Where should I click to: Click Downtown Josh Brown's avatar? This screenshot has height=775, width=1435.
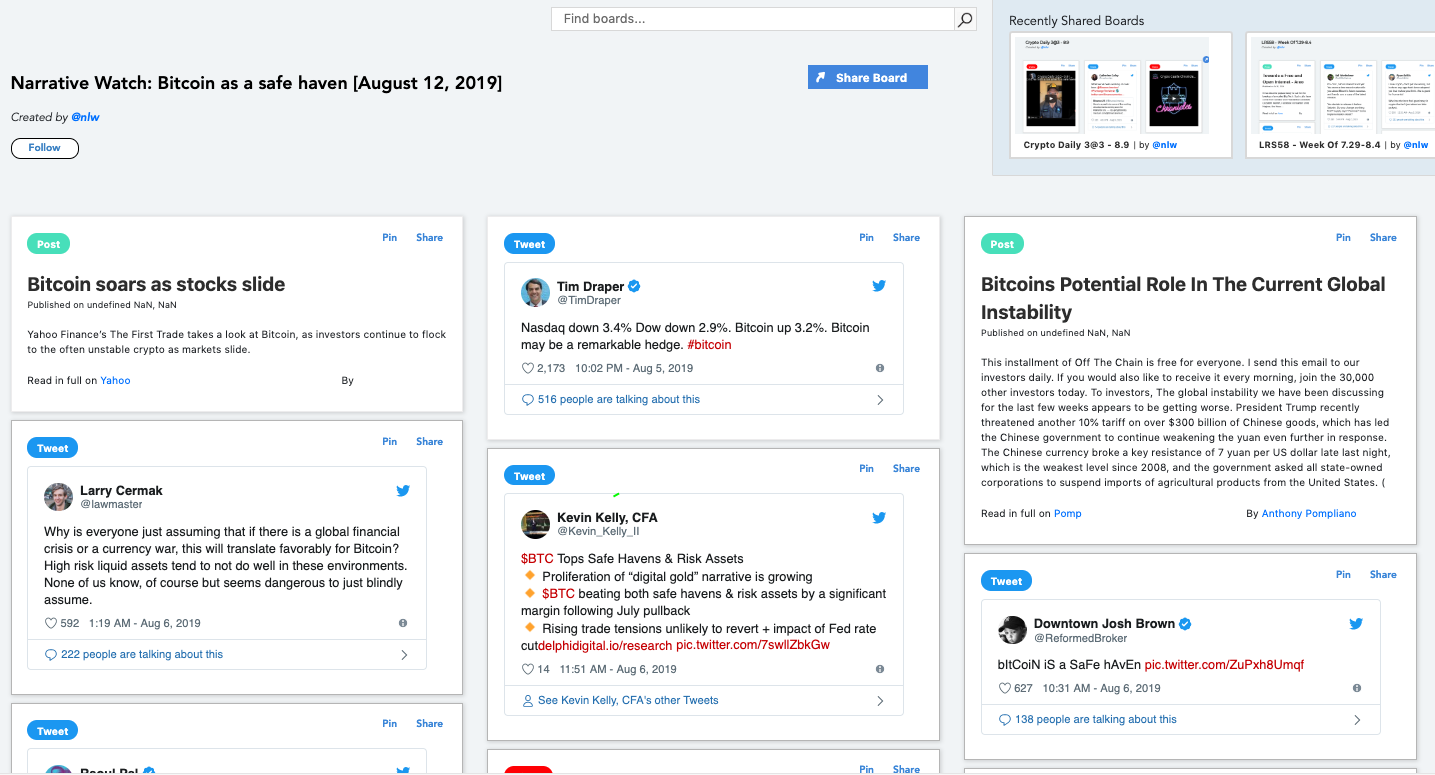1013,630
